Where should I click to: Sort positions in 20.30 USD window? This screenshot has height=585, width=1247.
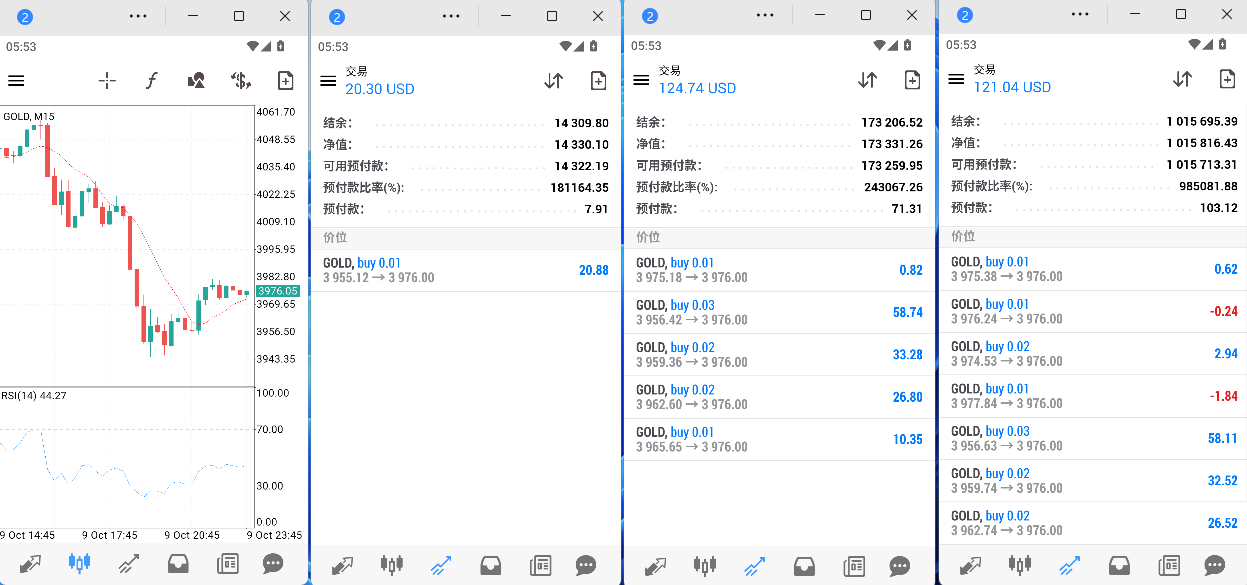pos(553,81)
